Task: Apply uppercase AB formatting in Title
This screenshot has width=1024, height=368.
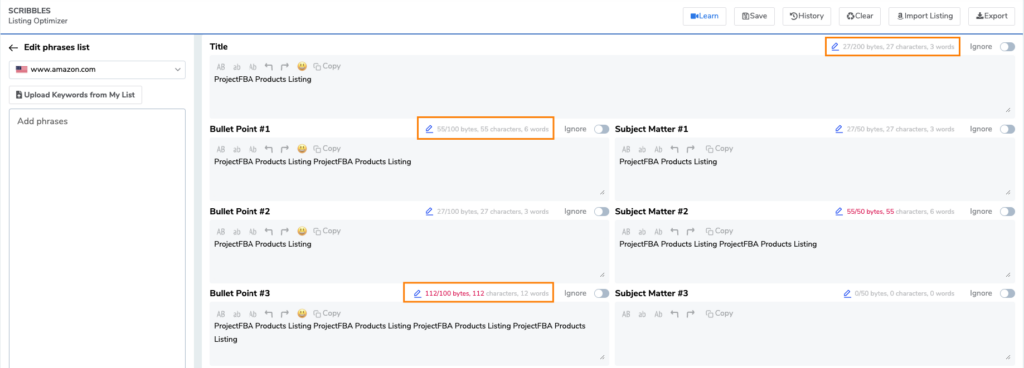Action: [221, 67]
